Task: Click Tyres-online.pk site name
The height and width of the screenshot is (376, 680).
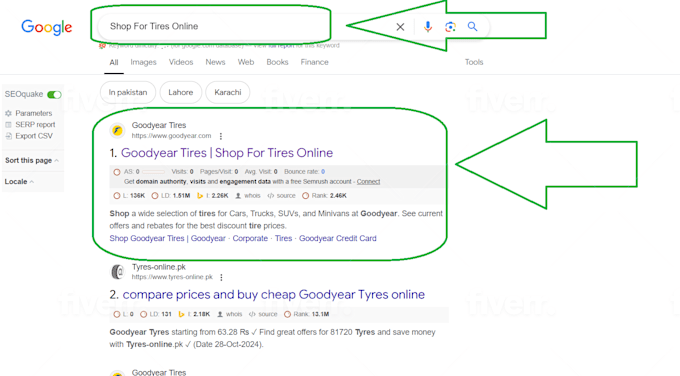Action: pos(159,267)
